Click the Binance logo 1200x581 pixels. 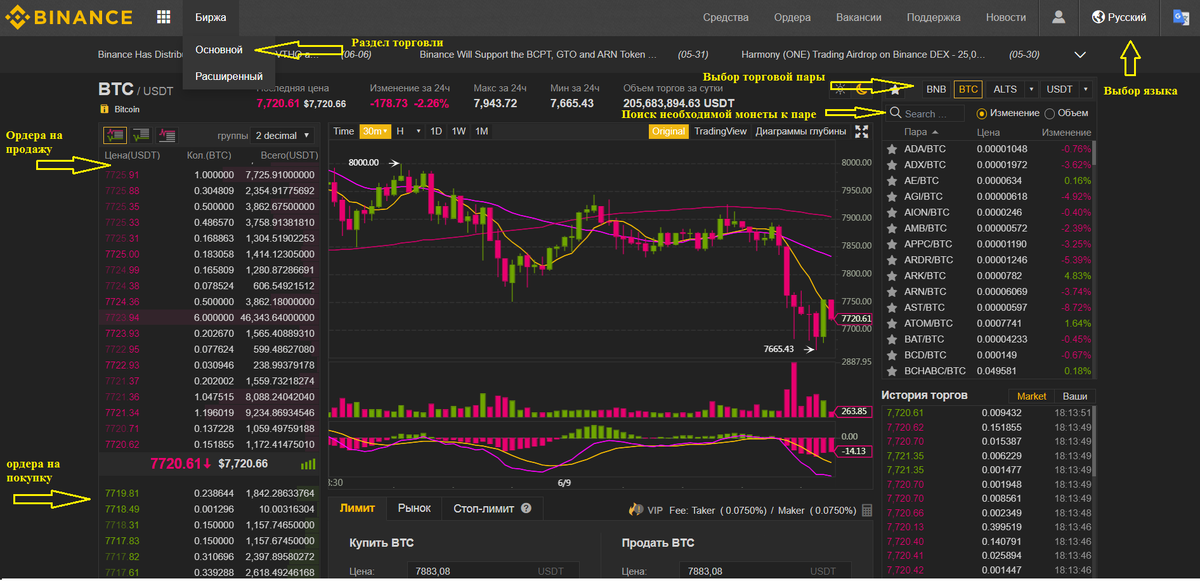69,17
